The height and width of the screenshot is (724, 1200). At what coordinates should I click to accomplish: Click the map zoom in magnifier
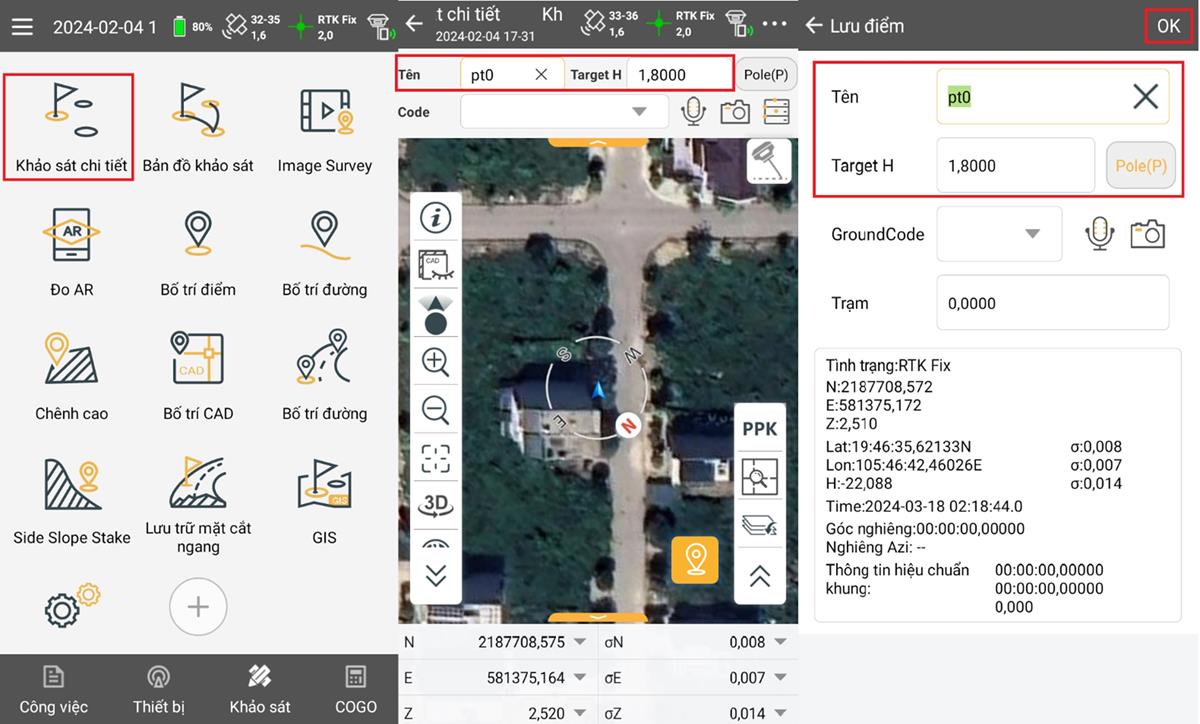(436, 362)
